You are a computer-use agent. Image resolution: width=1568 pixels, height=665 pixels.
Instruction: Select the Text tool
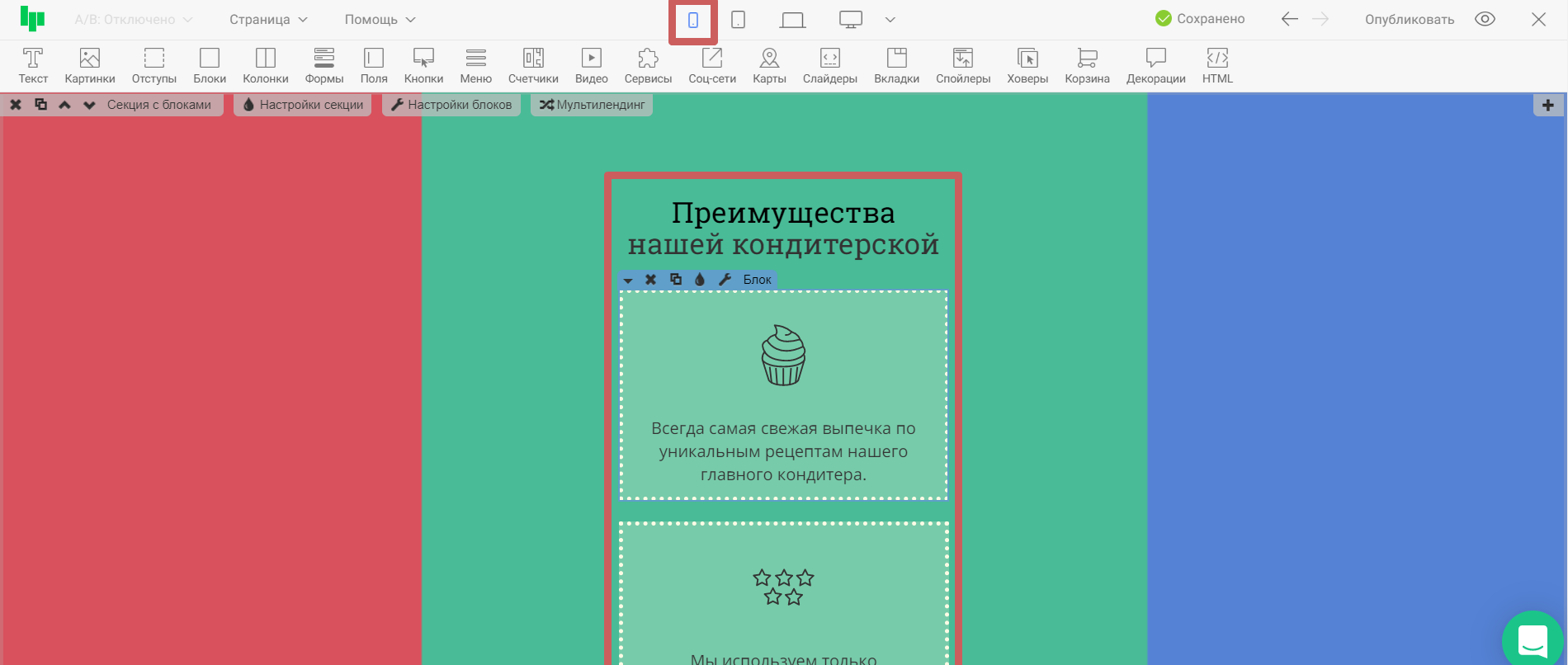click(33, 66)
